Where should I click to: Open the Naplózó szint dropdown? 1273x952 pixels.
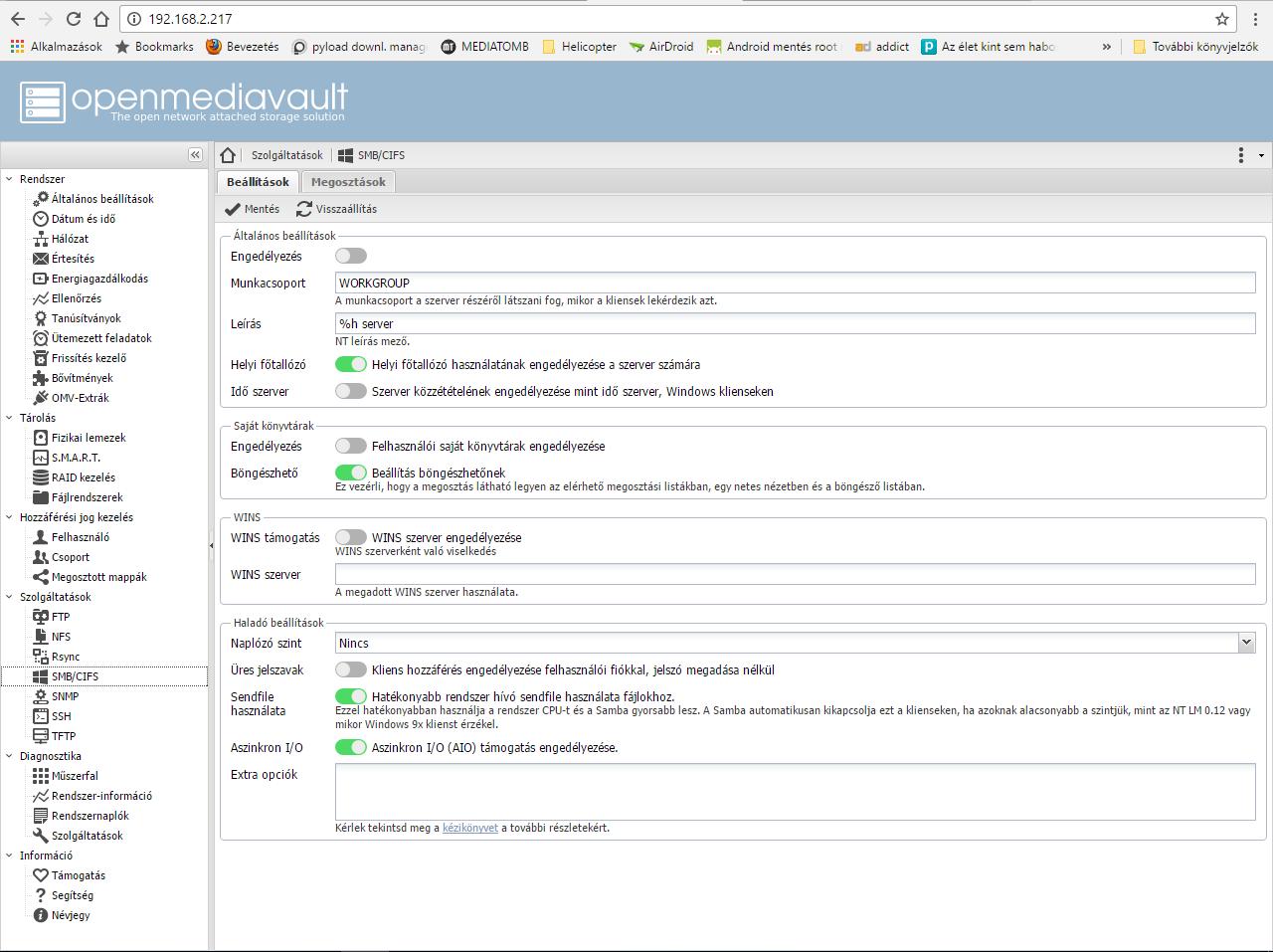pos(1246,644)
